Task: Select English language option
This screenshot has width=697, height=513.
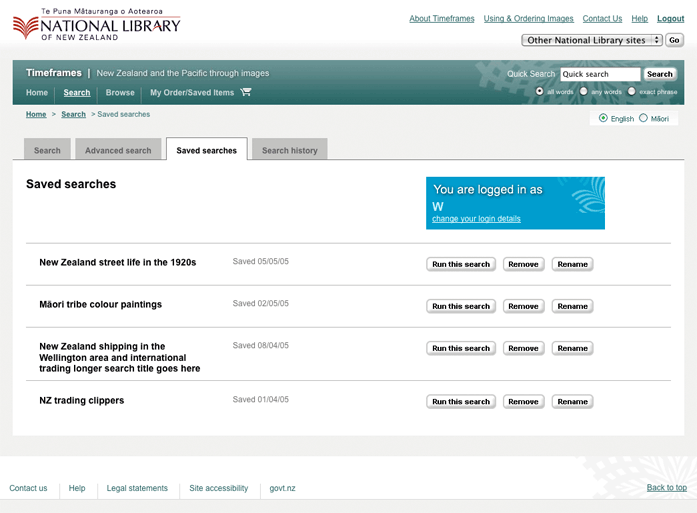Action: [603, 118]
